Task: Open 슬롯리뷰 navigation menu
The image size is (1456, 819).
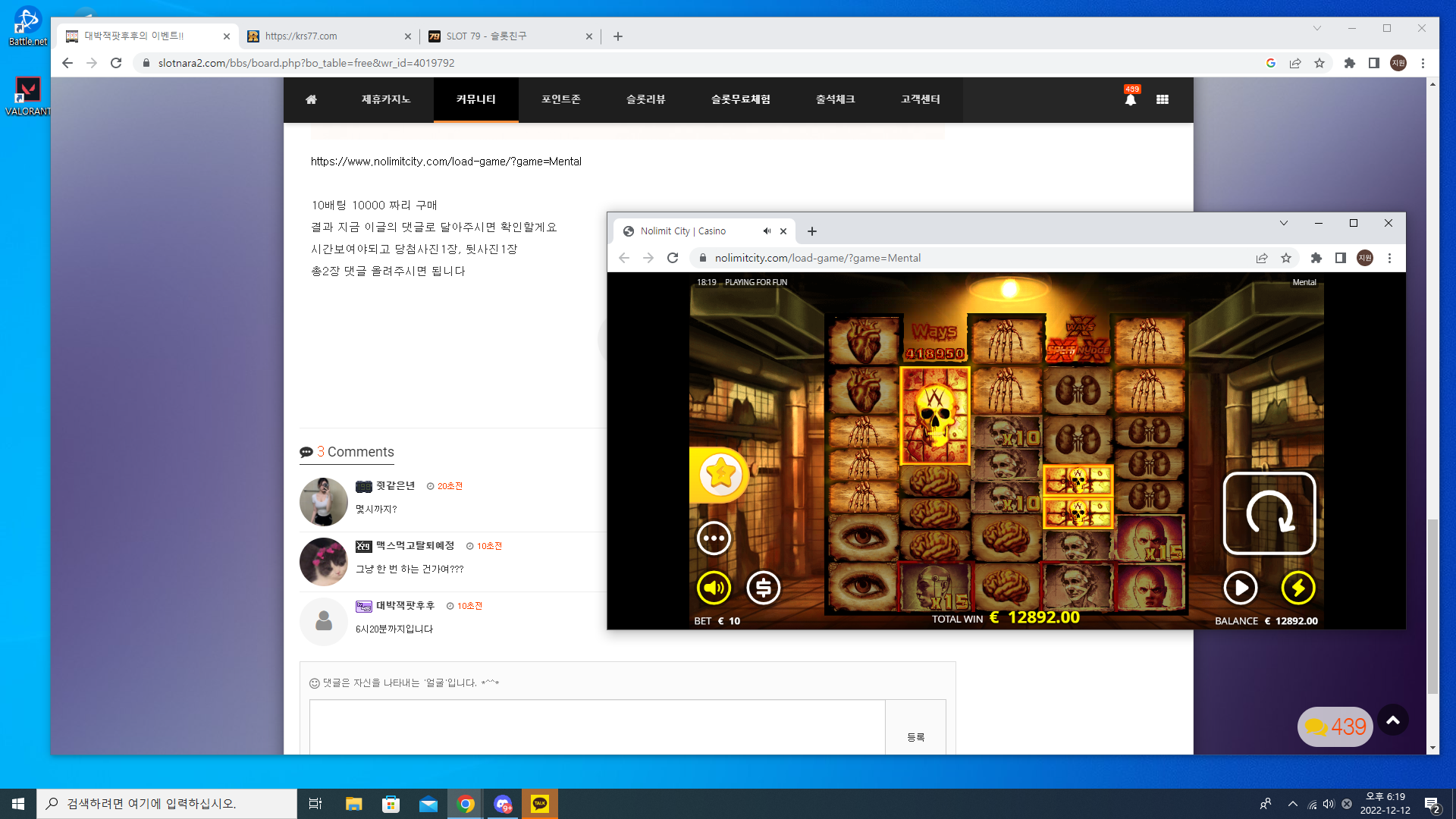Action: [646, 99]
